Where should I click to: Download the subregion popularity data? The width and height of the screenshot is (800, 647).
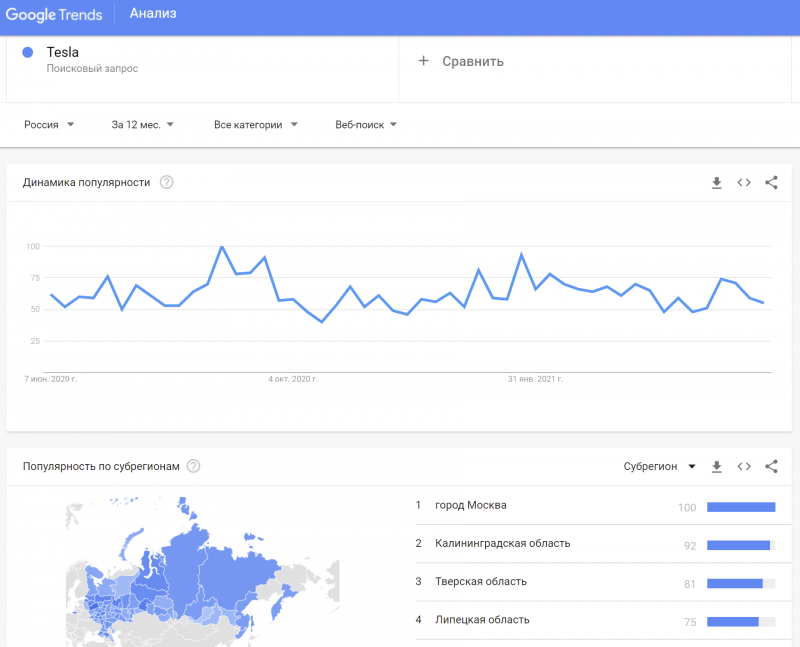[716, 466]
